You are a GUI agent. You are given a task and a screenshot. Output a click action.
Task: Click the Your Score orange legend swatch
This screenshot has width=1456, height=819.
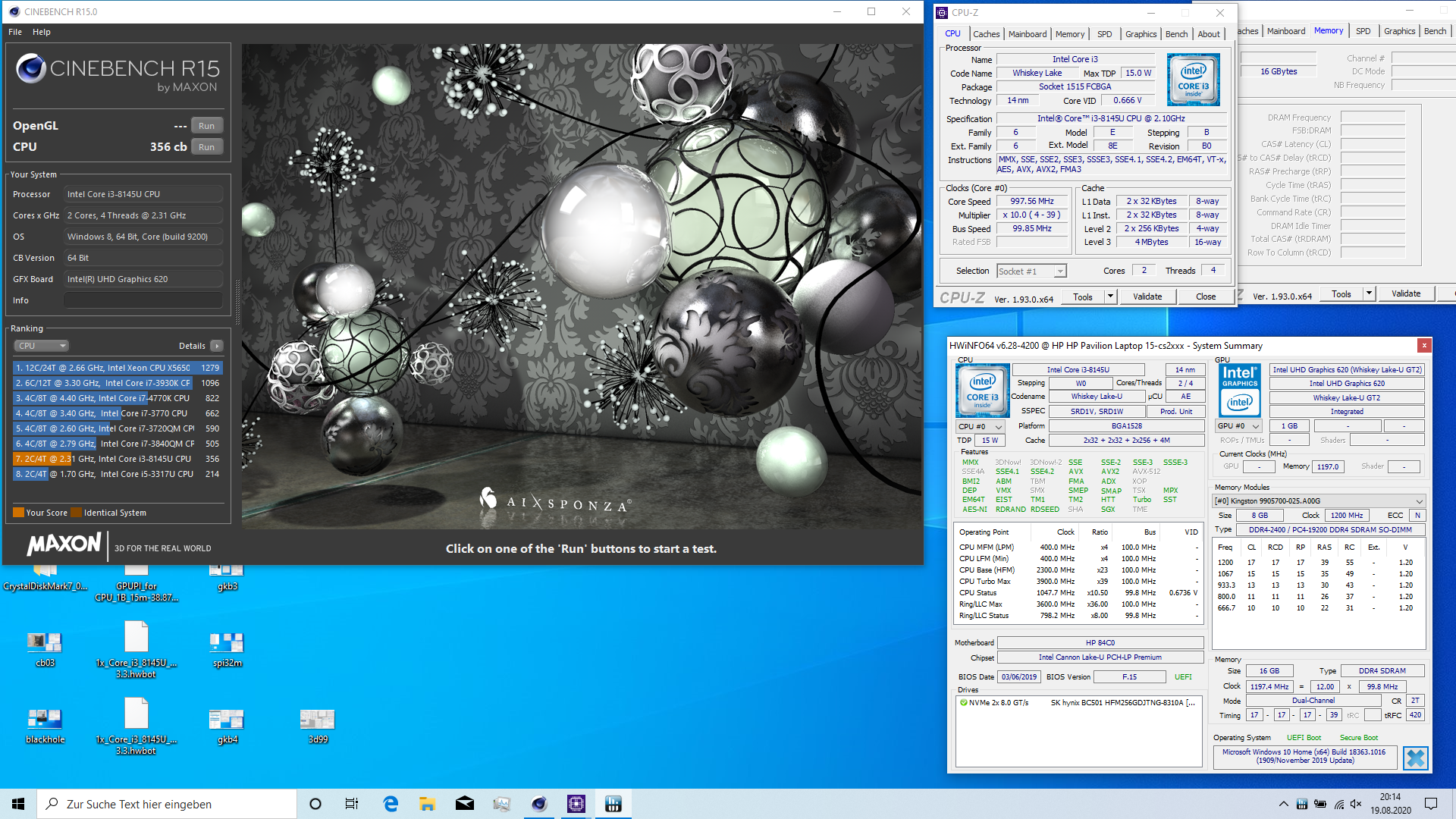click(19, 513)
